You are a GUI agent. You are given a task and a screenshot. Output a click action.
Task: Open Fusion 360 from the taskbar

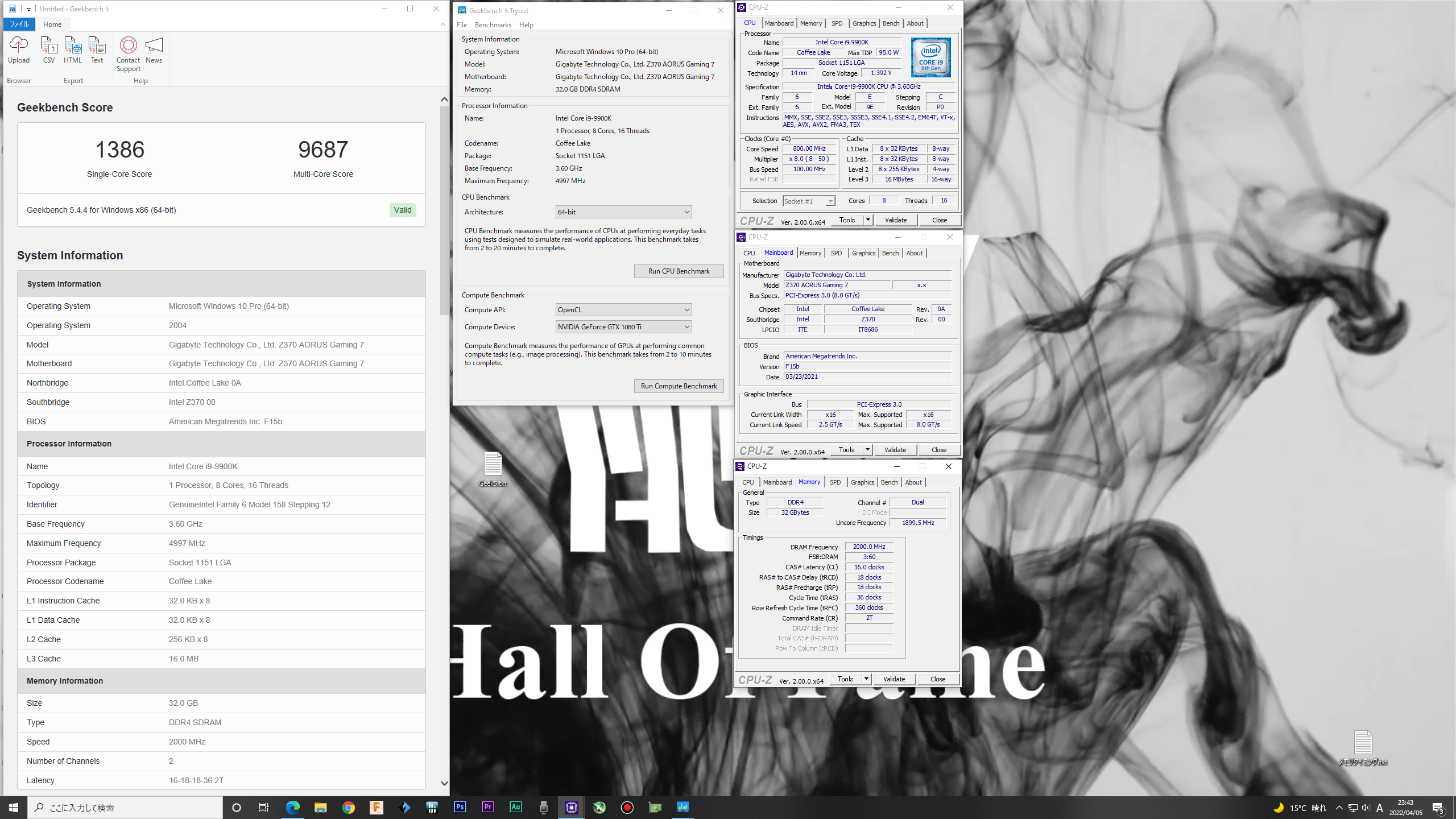pyautogui.click(x=377, y=807)
